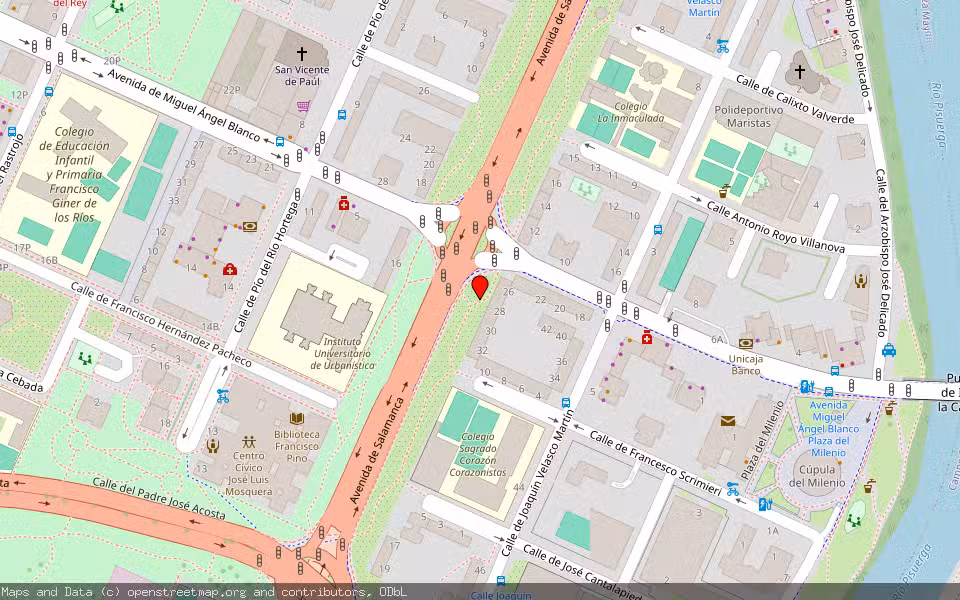Image resolution: width=960 pixels, height=600 pixels.
Task: Click the red pharmacy icon beside building number 5
Action: 344,203
